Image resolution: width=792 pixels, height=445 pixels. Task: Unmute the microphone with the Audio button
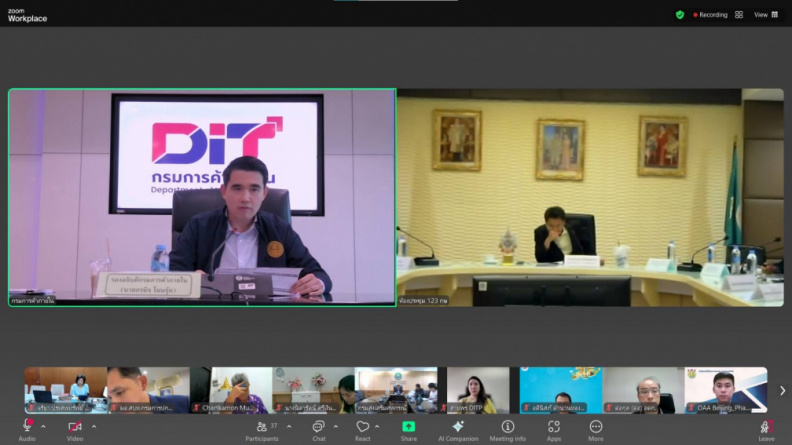tap(27, 430)
